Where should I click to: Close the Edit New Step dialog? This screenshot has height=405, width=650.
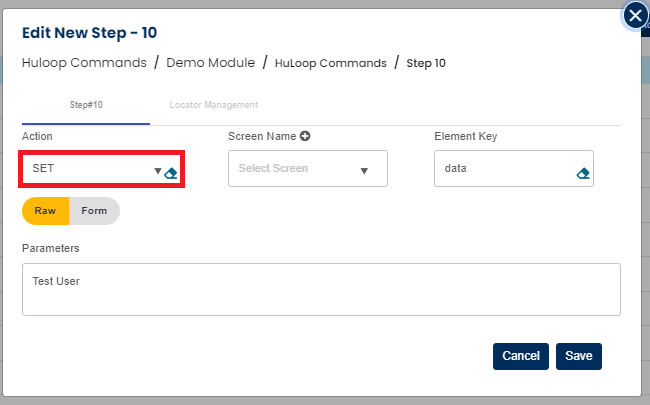[x=635, y=16]
